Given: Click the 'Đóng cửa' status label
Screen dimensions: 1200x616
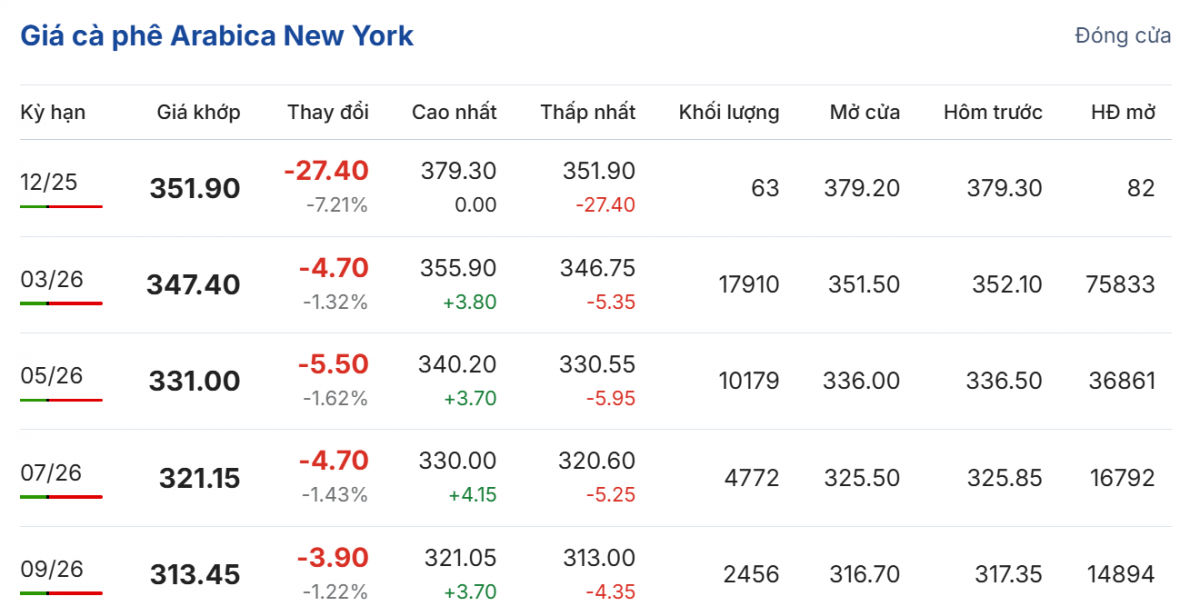Looking at the screenshot, I should 1123,36.
